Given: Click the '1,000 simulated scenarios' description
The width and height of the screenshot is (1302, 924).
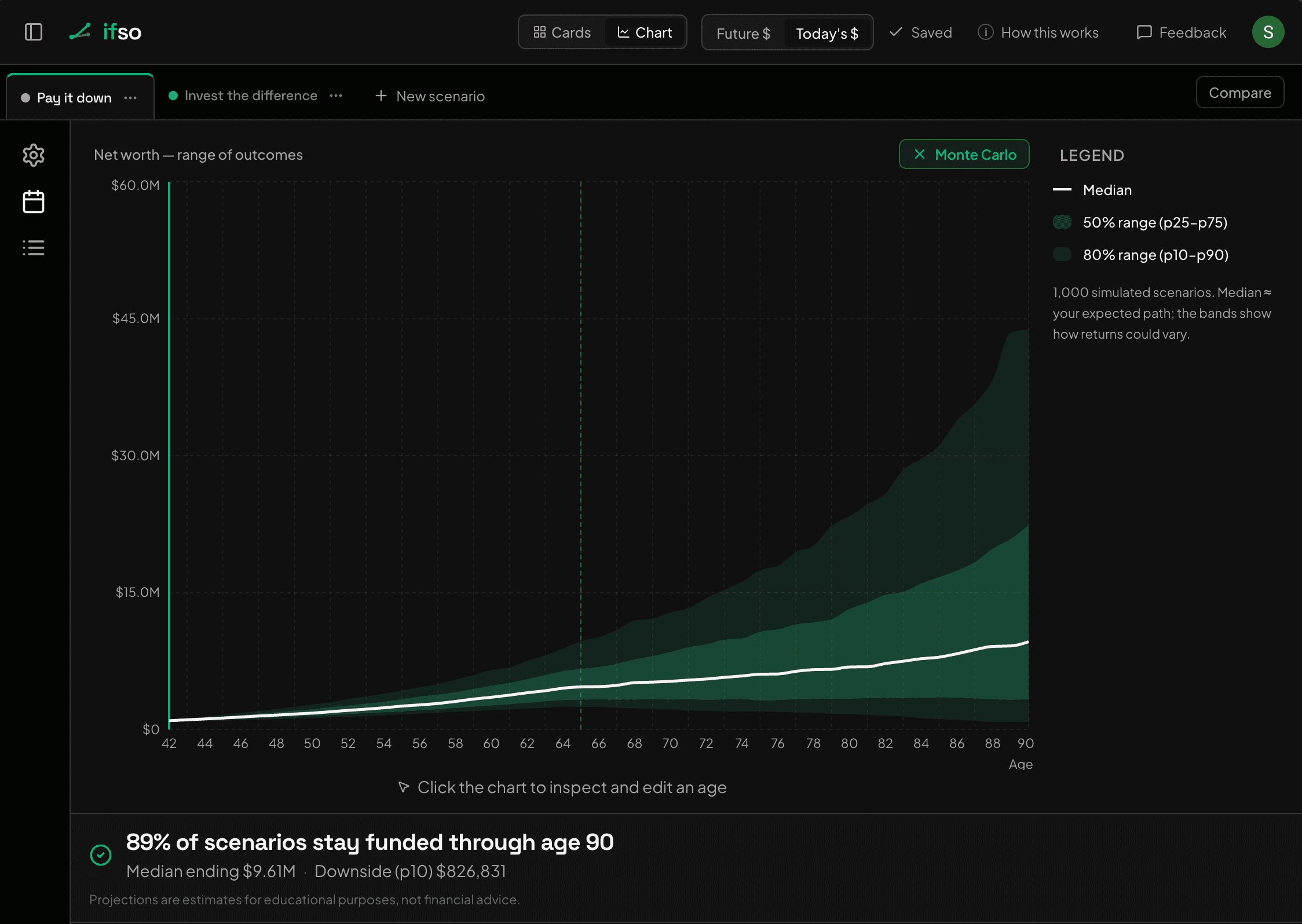Looking at the screenshot, I should point(1162,313).
